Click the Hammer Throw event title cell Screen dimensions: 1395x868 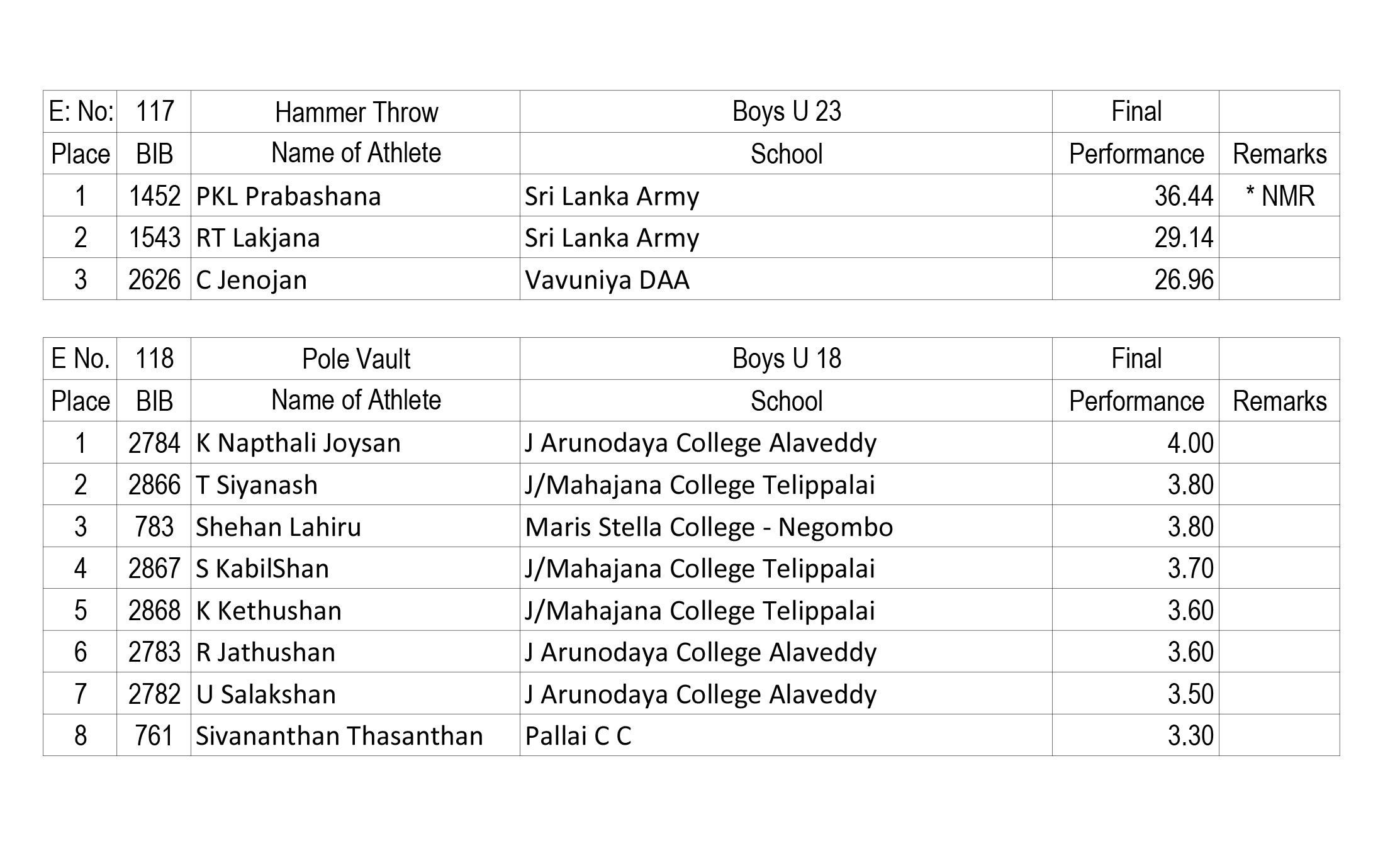coord(356,112)
